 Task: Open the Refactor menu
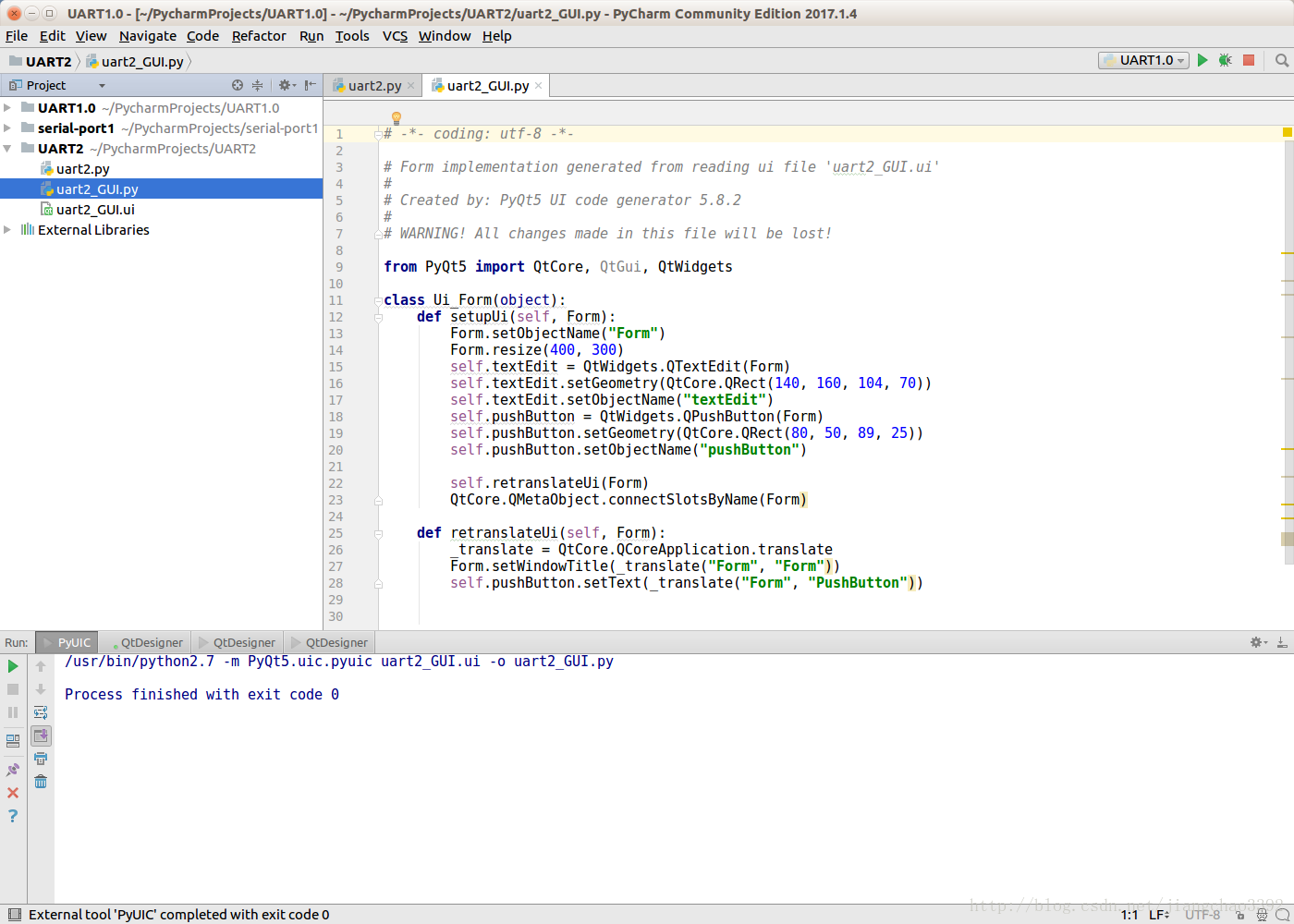pos(259,36)
